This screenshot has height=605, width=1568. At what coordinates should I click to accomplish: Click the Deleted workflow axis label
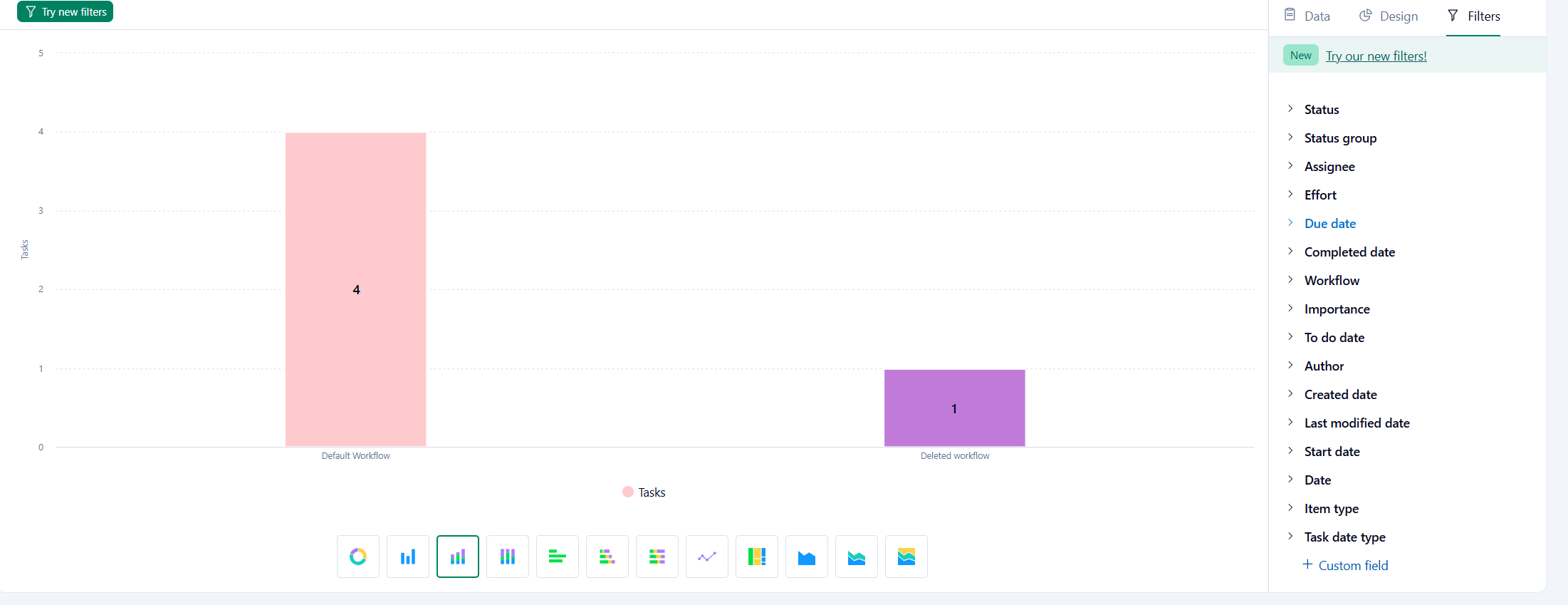955,455
